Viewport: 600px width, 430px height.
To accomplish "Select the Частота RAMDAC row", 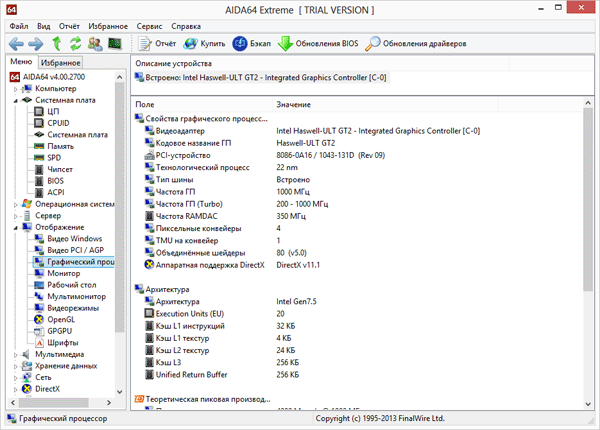I will click(225, 216).
